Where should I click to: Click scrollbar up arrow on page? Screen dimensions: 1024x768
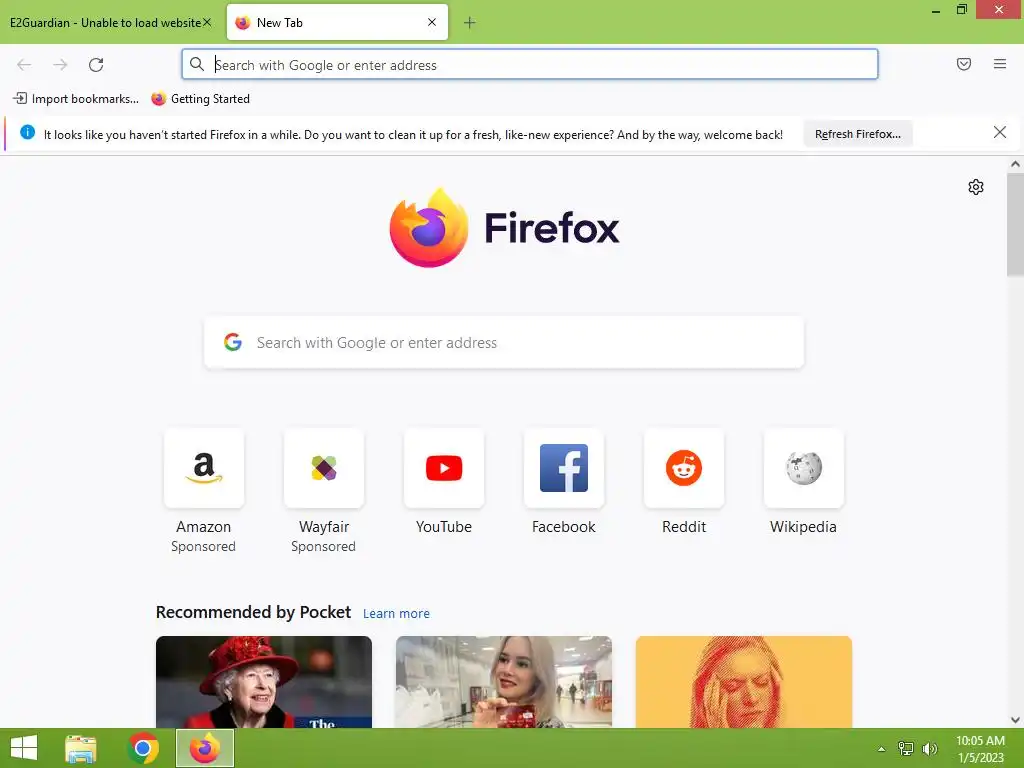tap(1015, 165)
